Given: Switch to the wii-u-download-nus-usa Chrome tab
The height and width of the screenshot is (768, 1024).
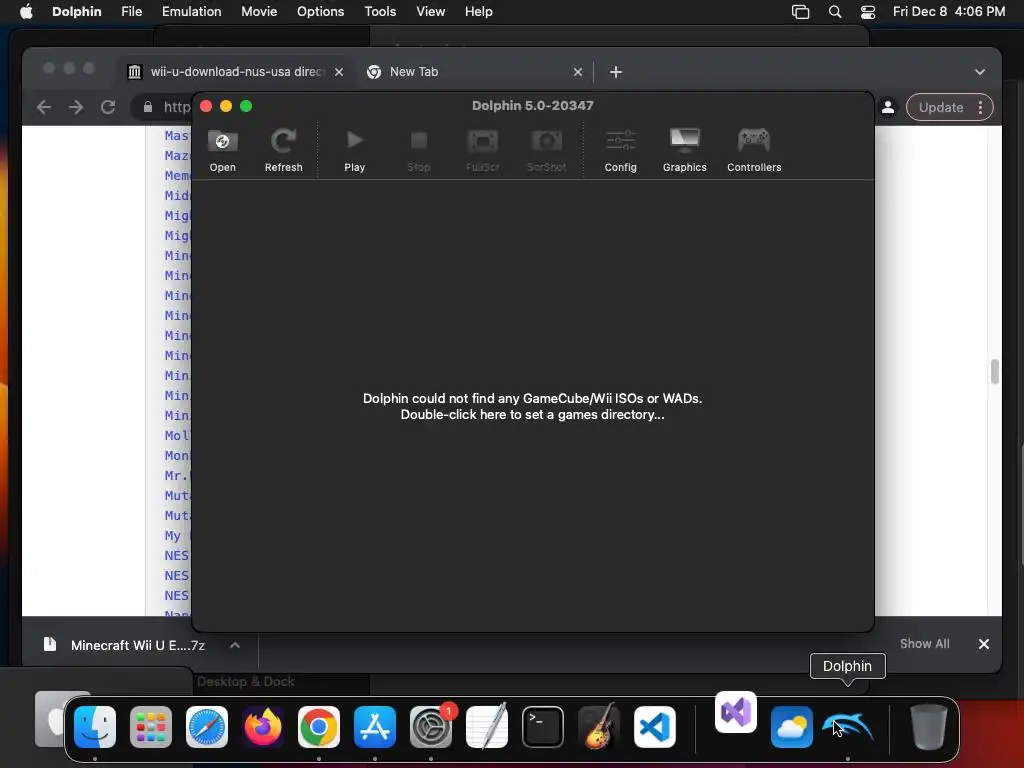Looking at the screenshot, I should (x=235, y=72).
